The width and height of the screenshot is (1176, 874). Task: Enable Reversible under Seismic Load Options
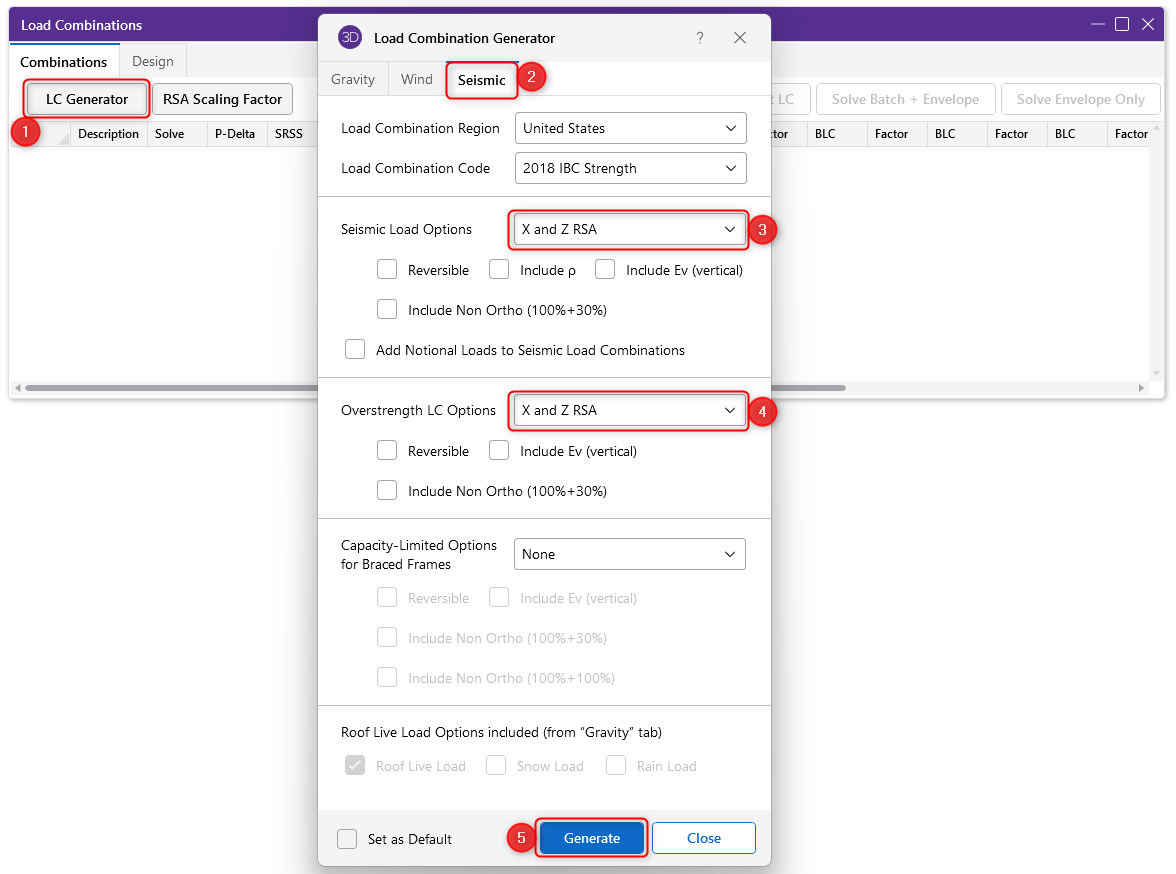coord(387,269)
